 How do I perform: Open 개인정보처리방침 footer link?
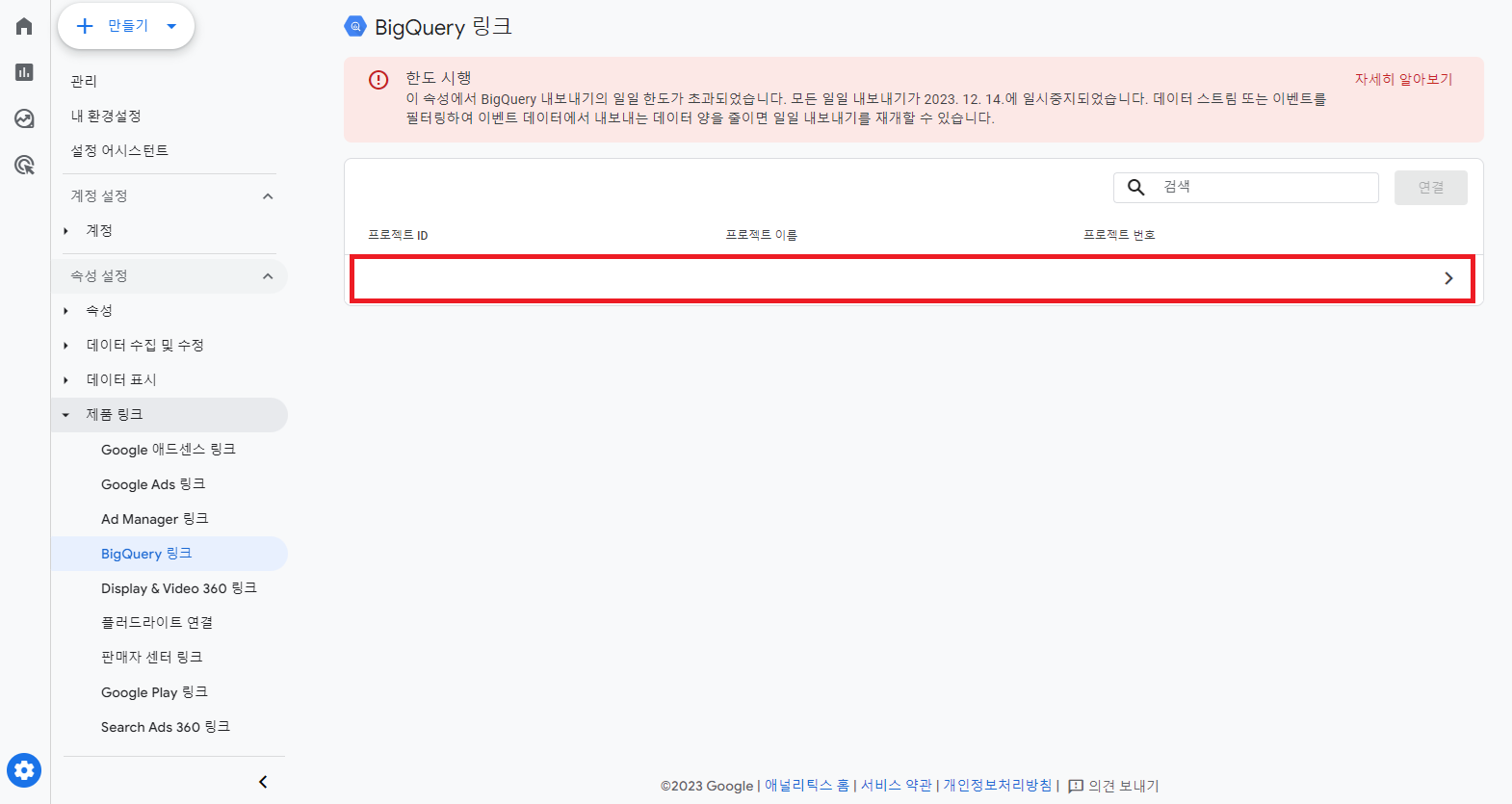click(998, 786)
